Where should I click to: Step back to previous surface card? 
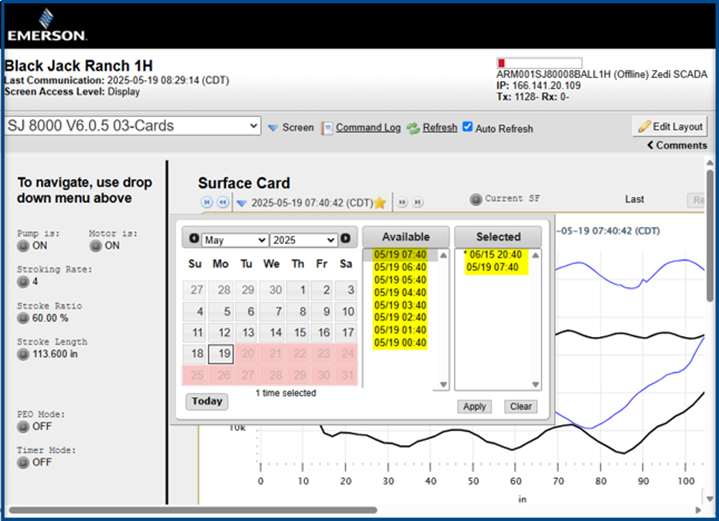tap(222, 202)
